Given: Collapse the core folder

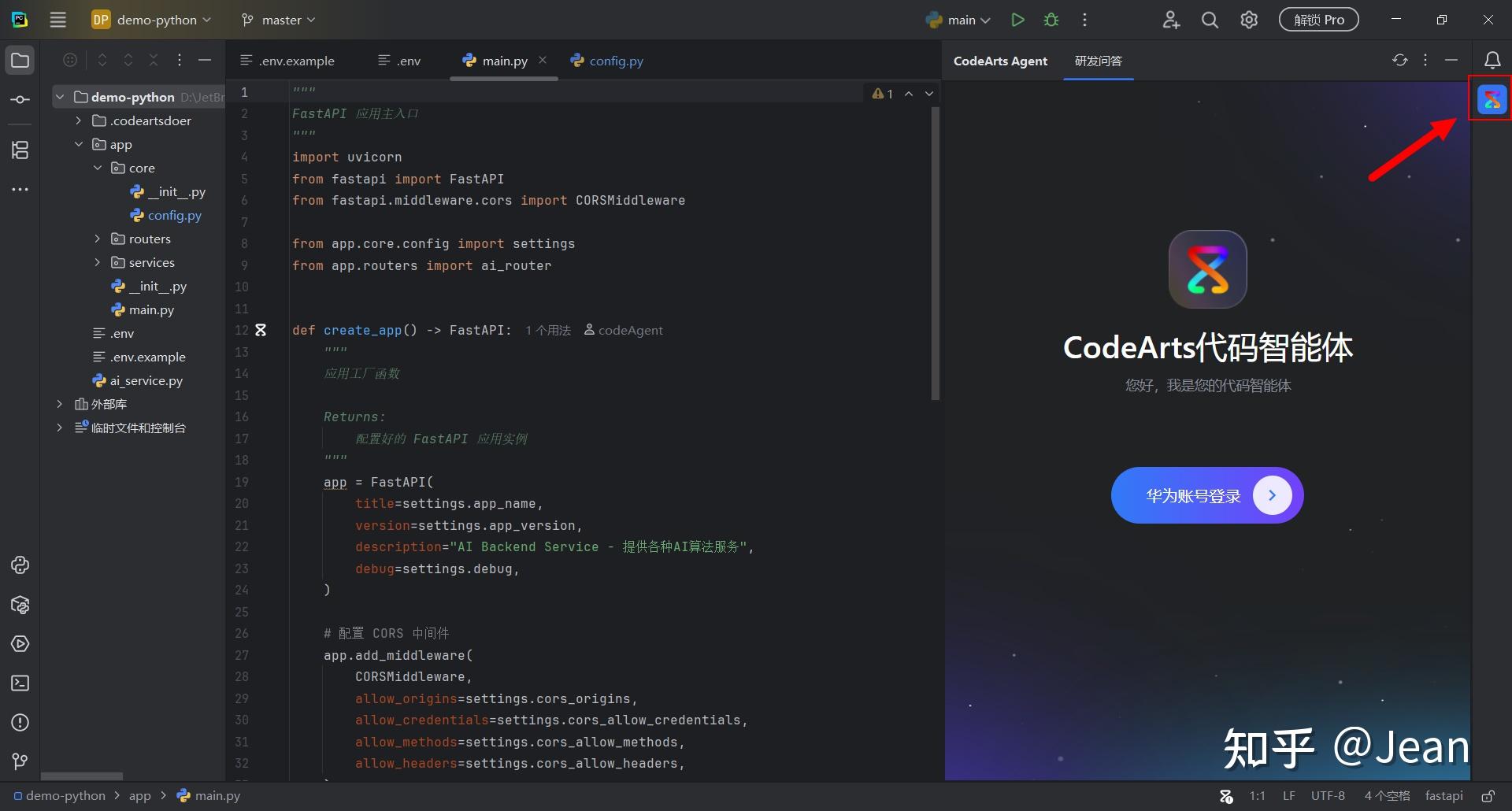Looking at the screenshot, I should pyautogui.click(x=97, y=168).
